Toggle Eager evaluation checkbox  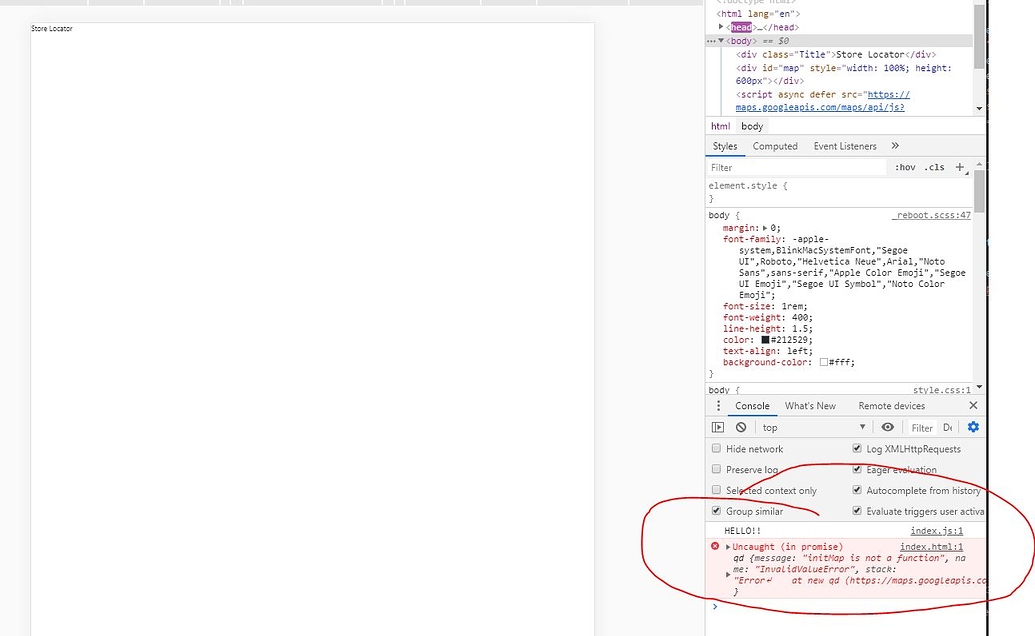tap(857, 469)
